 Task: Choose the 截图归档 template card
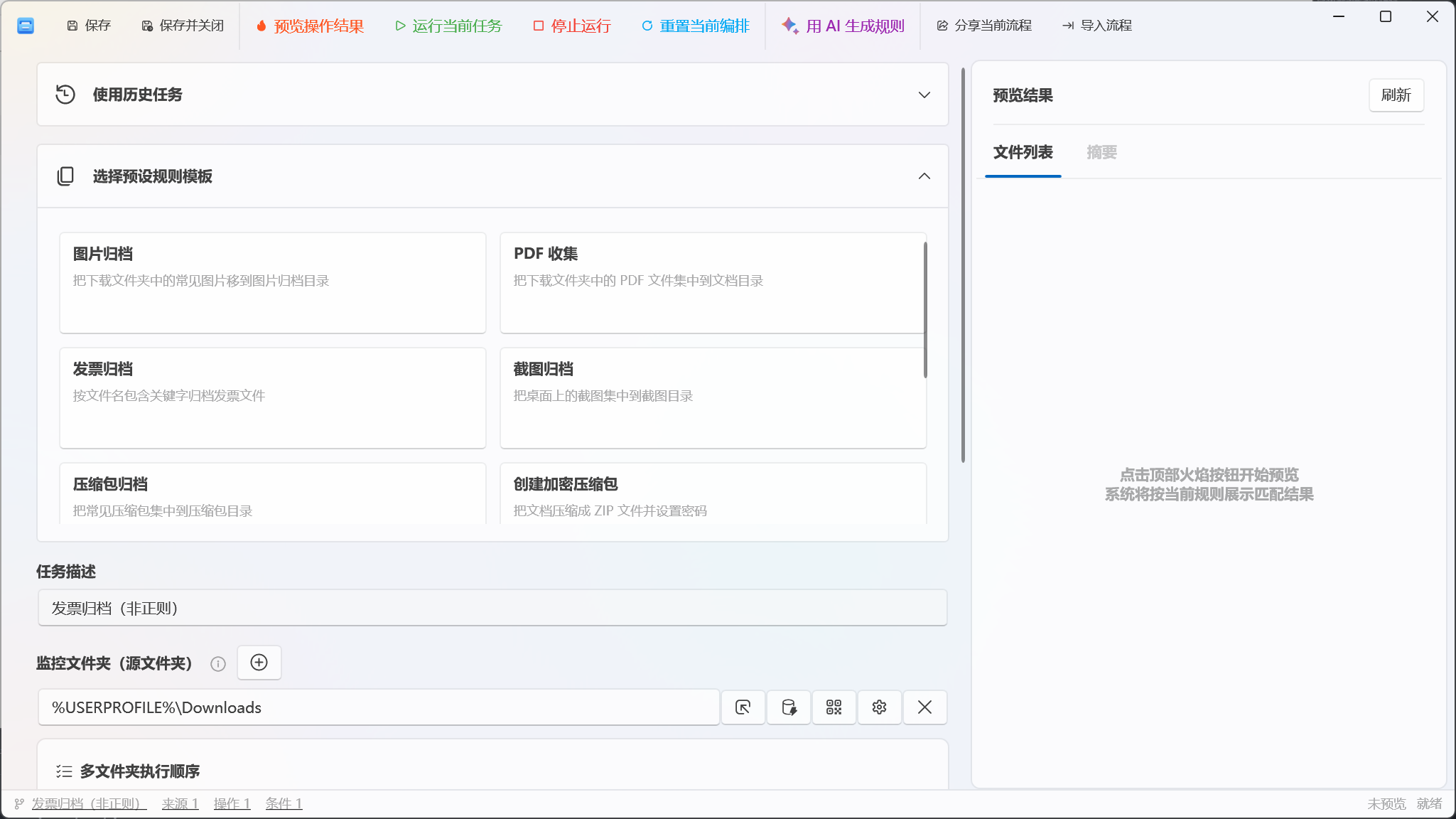(x=713, y=398)
